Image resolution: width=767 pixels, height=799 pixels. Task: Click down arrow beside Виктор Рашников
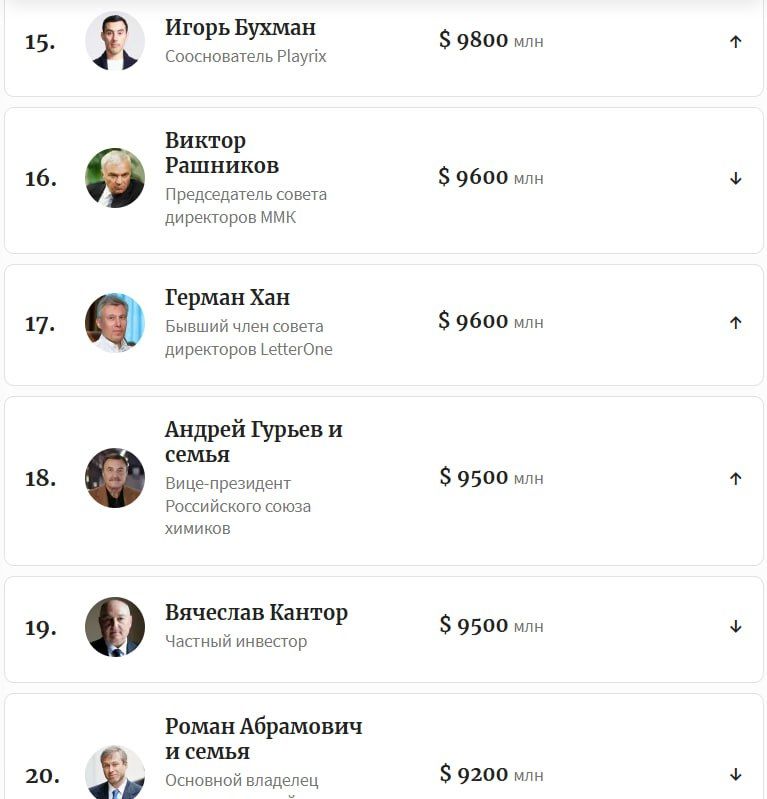click(735, 179)
